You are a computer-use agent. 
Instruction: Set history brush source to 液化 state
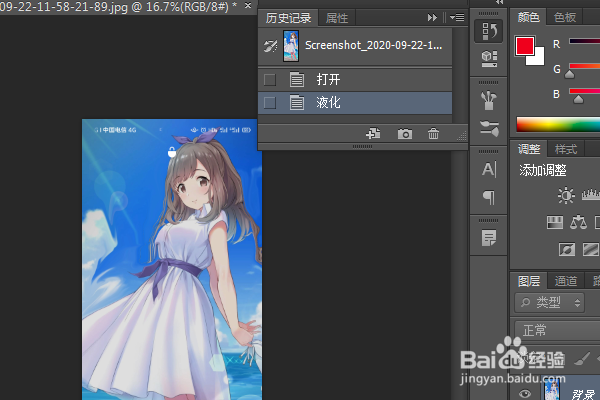(x=270, y=103)
